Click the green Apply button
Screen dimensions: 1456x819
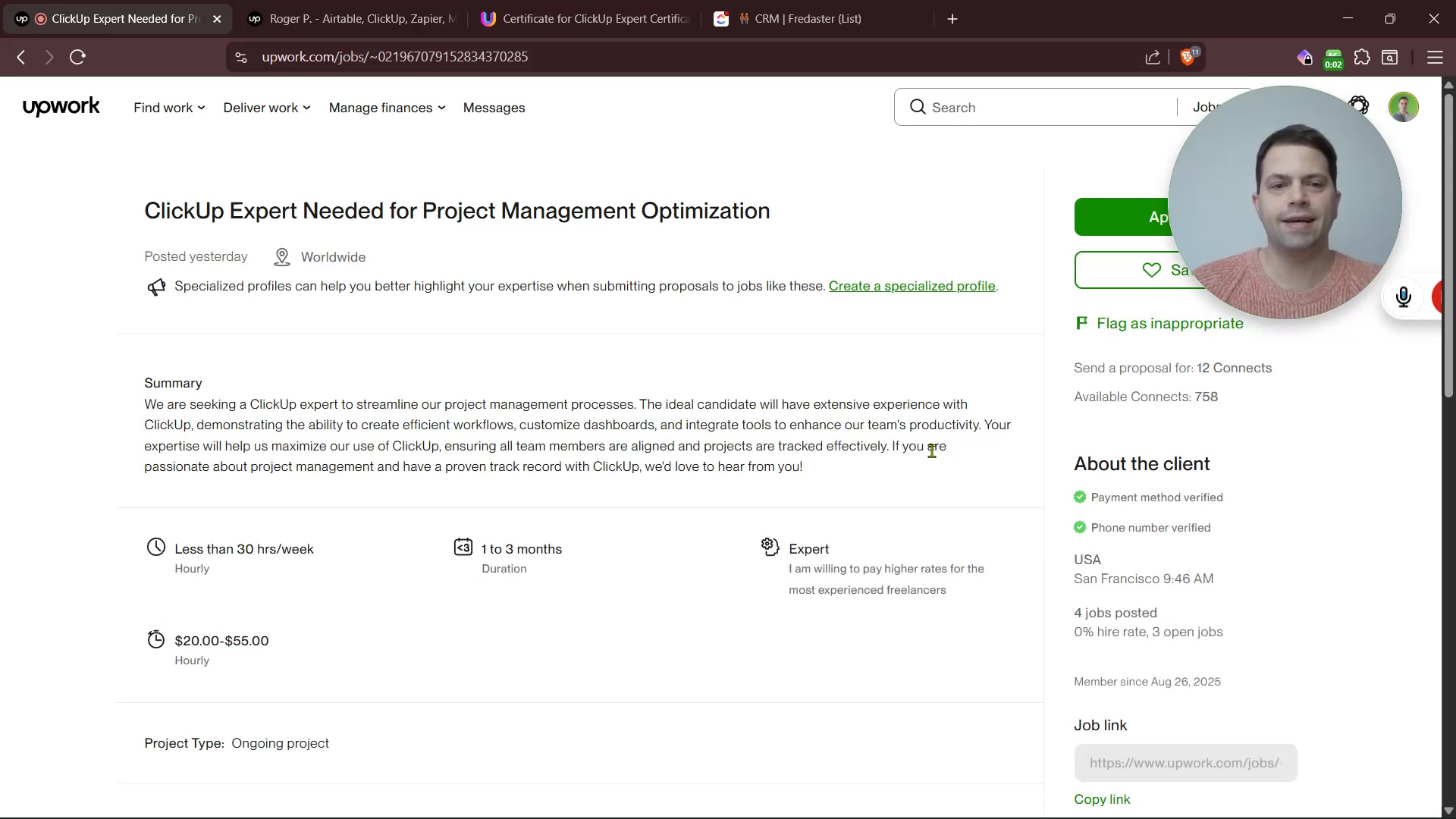point(1122,218)
